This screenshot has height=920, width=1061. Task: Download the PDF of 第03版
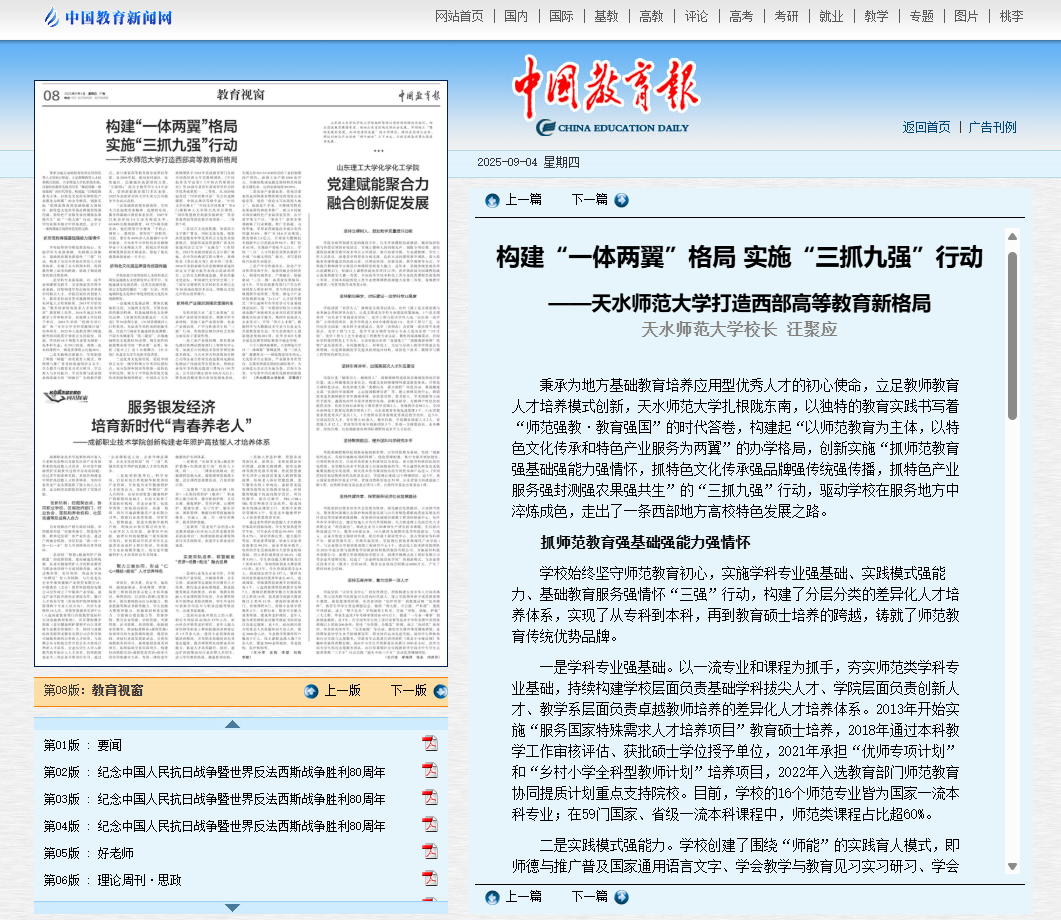tap(430, 798)
